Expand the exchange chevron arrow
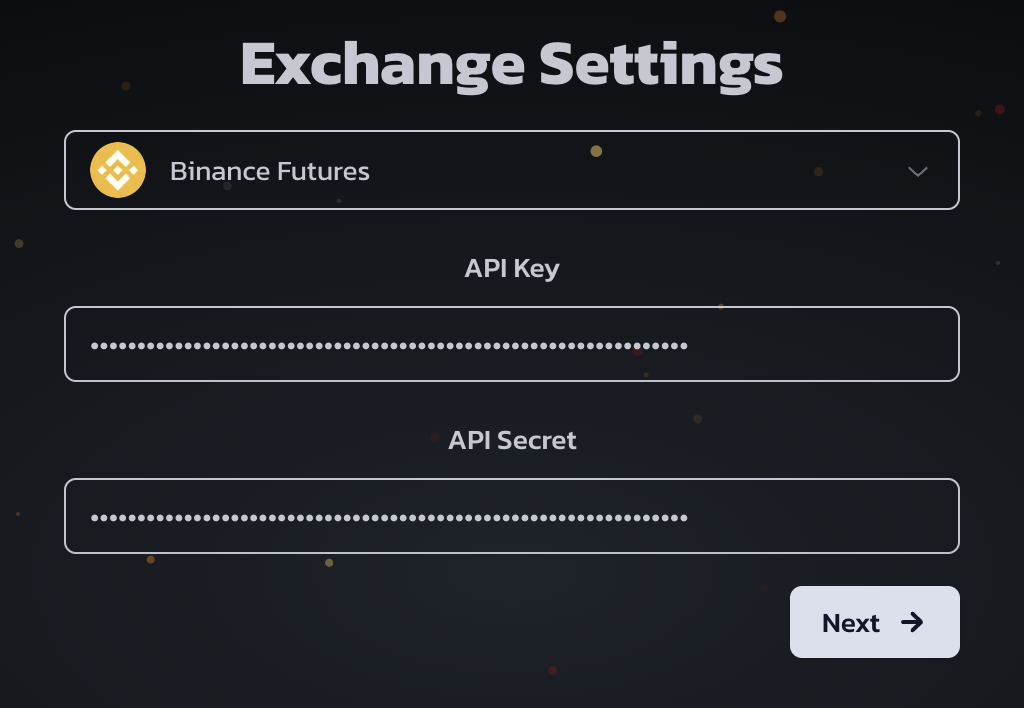The image size is (1024, 708). coord(918,171)
